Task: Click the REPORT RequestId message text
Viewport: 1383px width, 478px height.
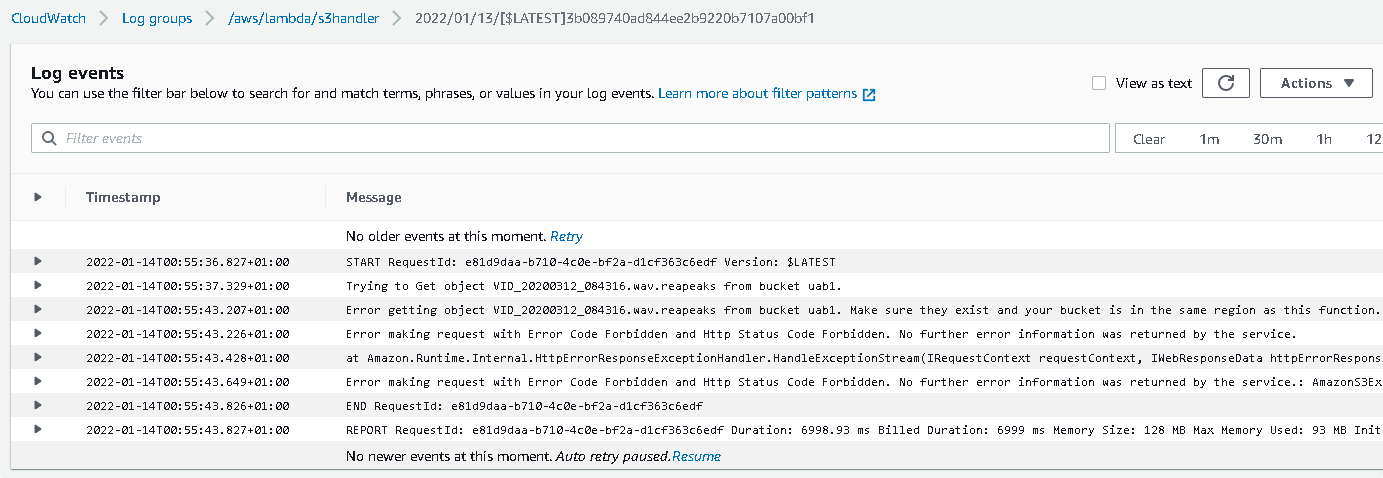Action: tap(864, 430)
